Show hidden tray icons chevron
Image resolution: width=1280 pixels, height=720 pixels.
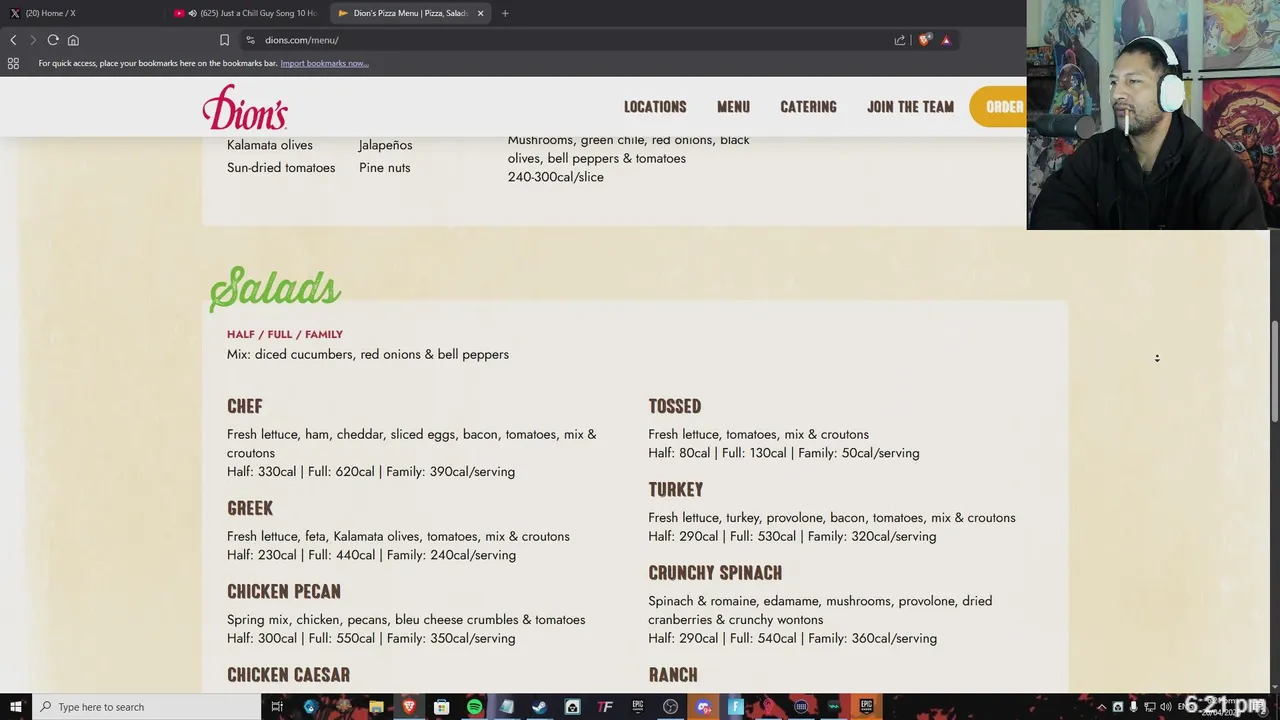(x=1102, y=707)
